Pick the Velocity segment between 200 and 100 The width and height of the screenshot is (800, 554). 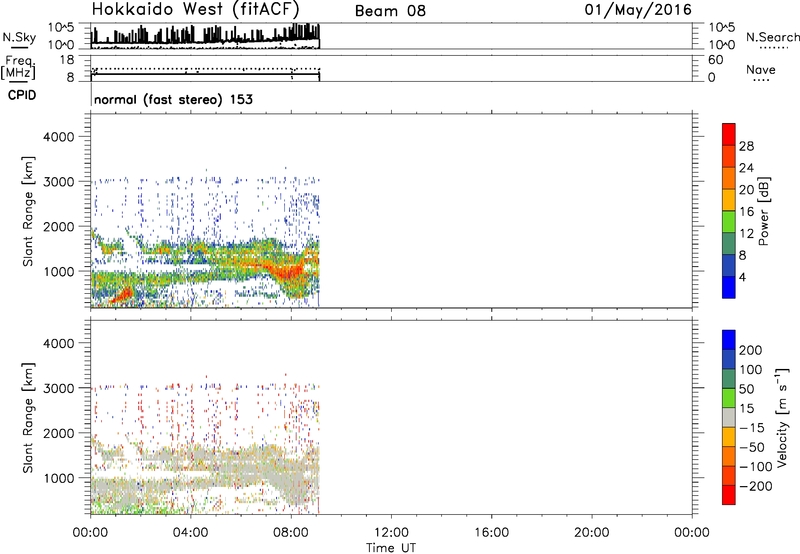[729, 359]
